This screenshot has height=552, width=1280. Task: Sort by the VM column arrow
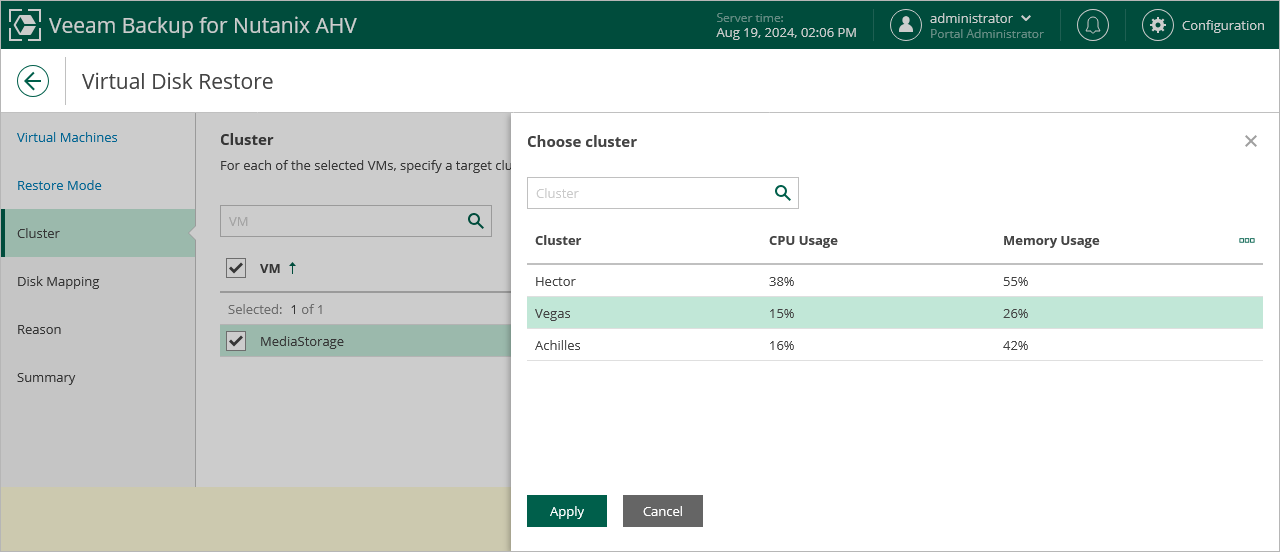(292, 268)
